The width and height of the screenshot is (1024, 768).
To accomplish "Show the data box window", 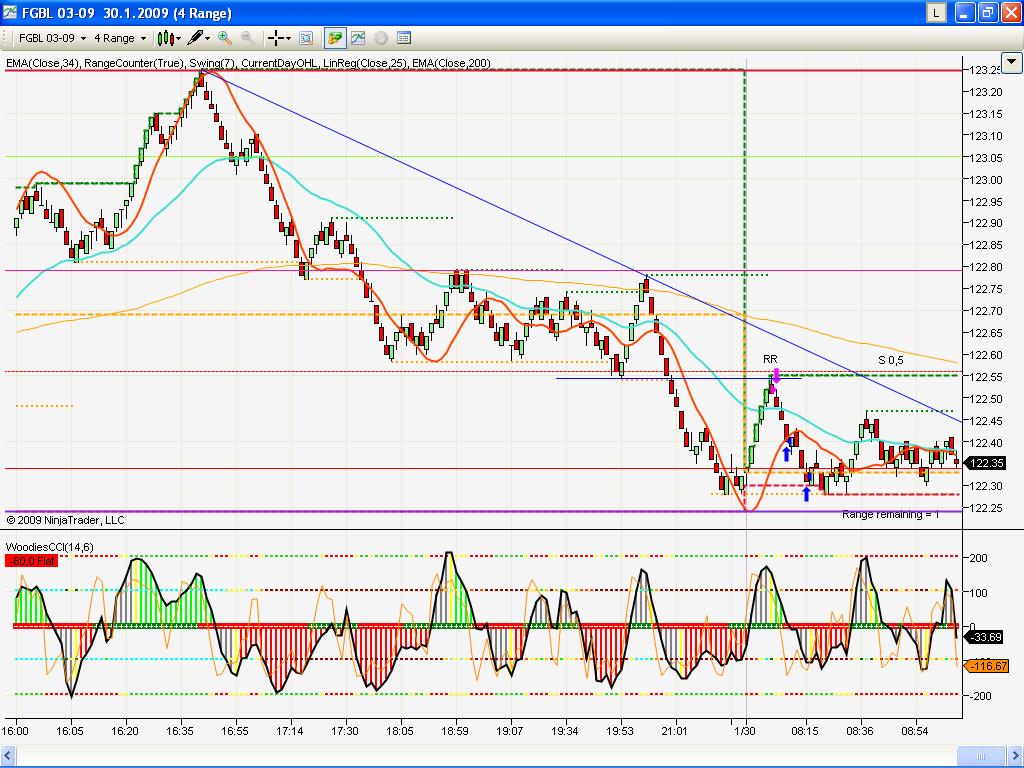I will pyautogui.click(x=306, y=38).
